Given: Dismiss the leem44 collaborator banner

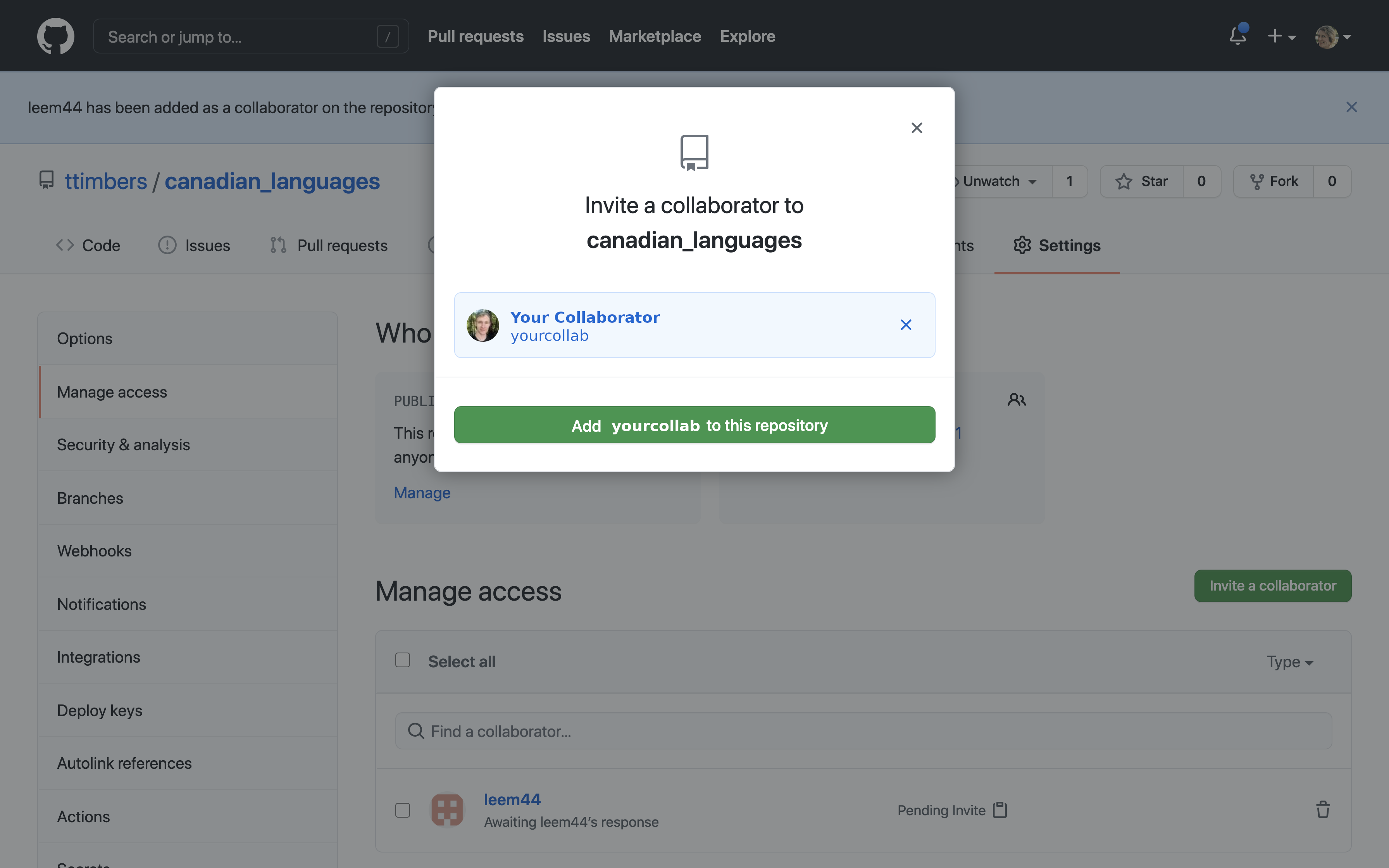Looking at the screenshot, I should 1352,107.
